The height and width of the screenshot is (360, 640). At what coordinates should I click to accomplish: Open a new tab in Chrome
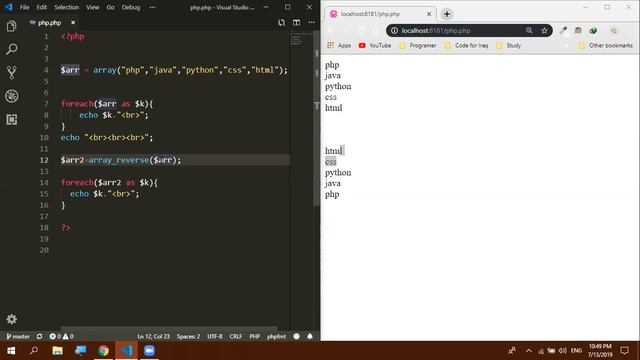447,14
